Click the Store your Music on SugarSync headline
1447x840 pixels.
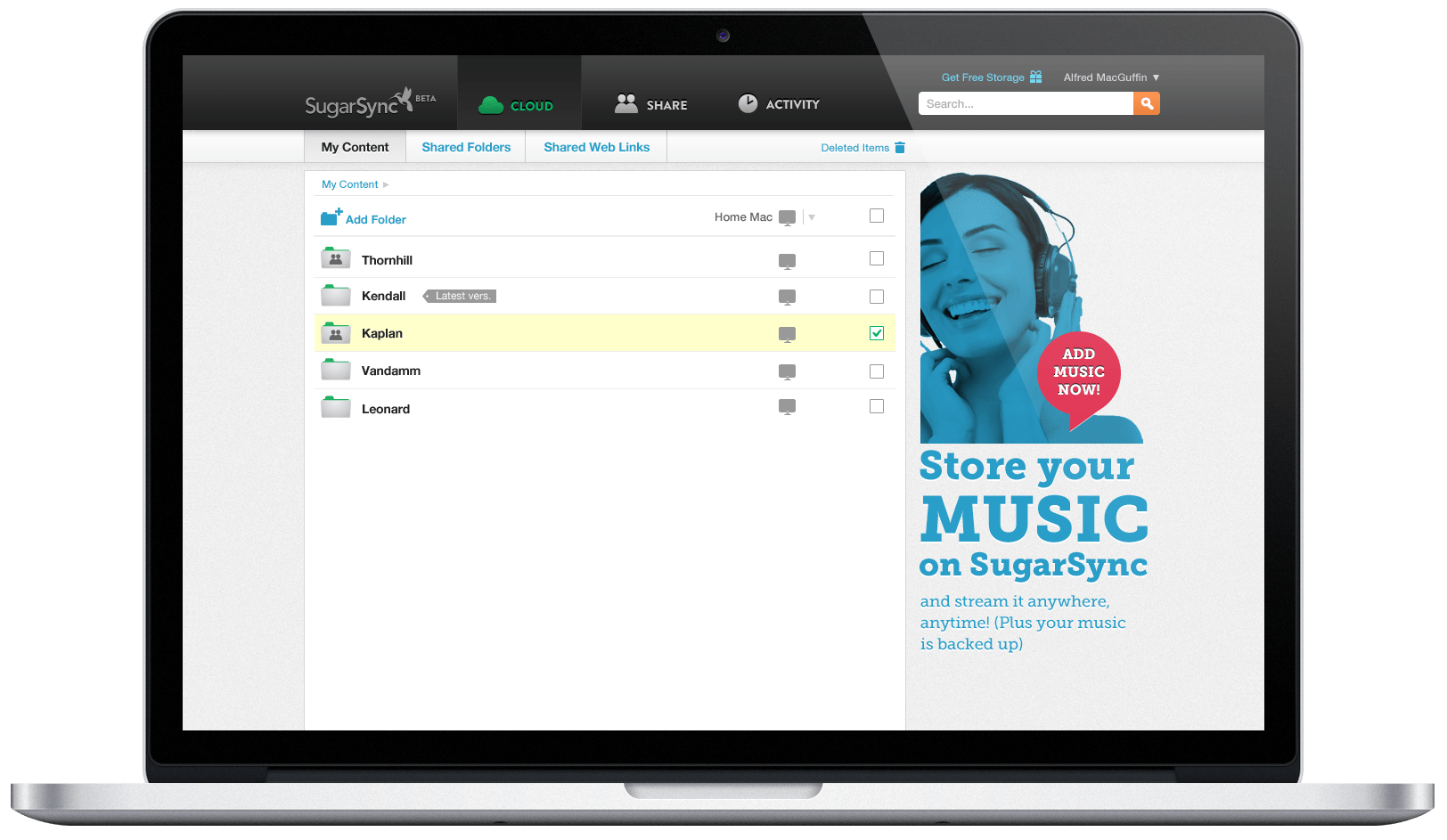pyautogui.click(x=1034, y=514)
